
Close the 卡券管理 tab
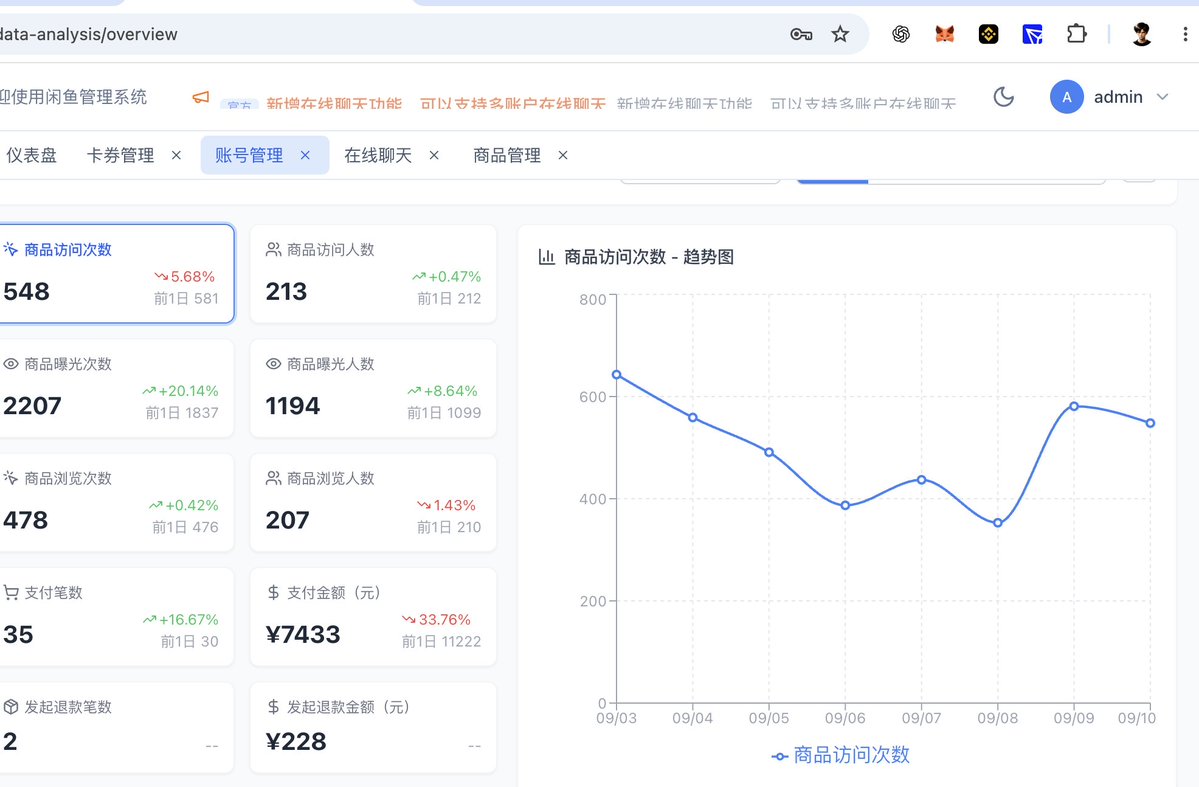coord(177,155)
